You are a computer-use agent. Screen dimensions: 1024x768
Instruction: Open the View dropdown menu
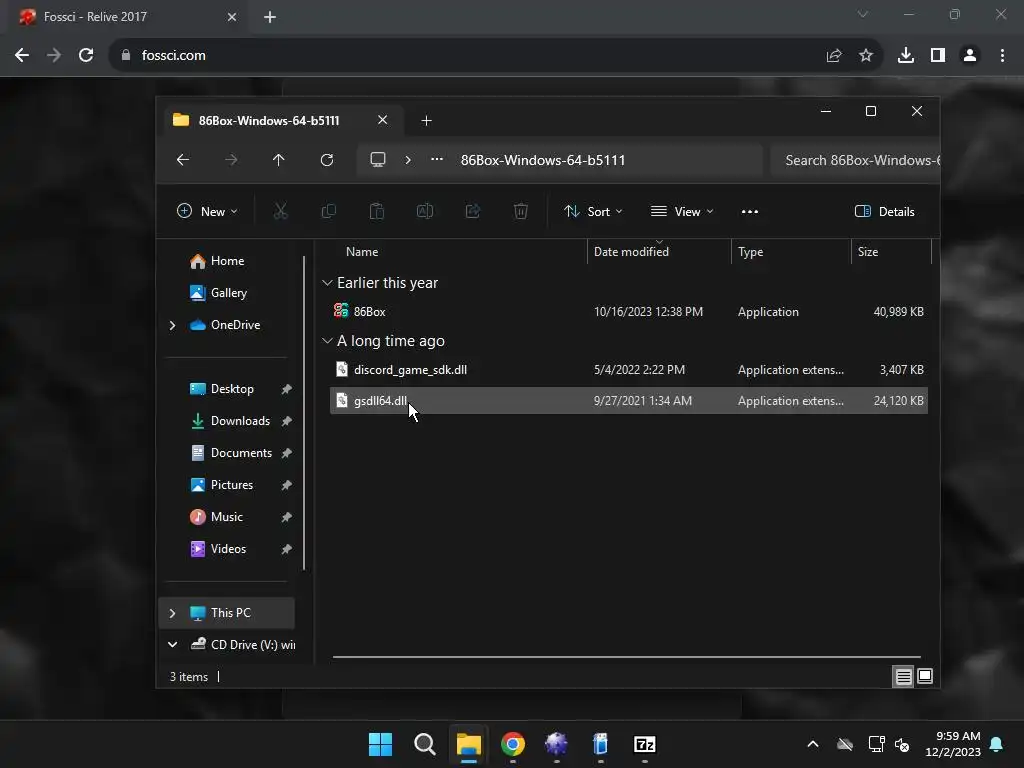682,212
